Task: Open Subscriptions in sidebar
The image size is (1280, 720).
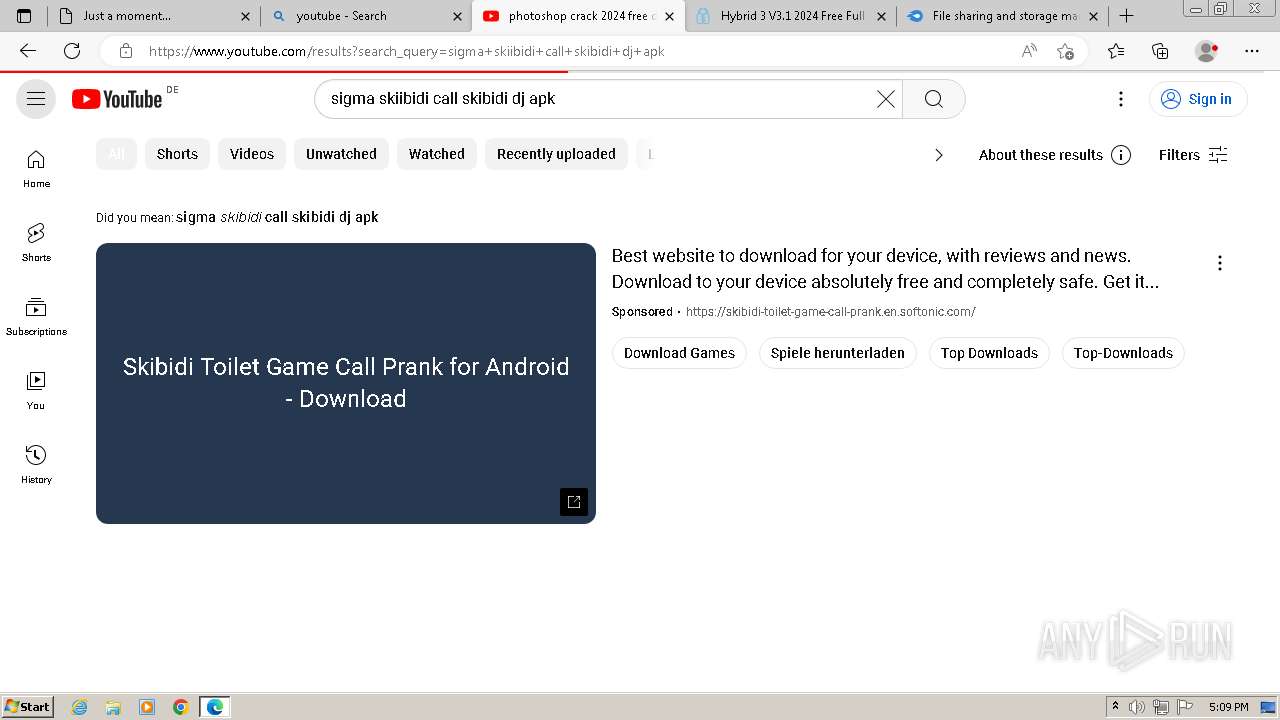Action: 36,317
